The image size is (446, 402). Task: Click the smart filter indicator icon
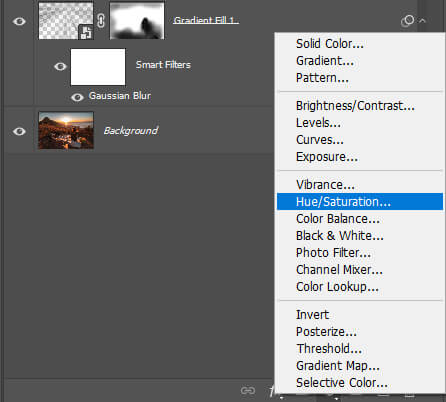[407, 21]
